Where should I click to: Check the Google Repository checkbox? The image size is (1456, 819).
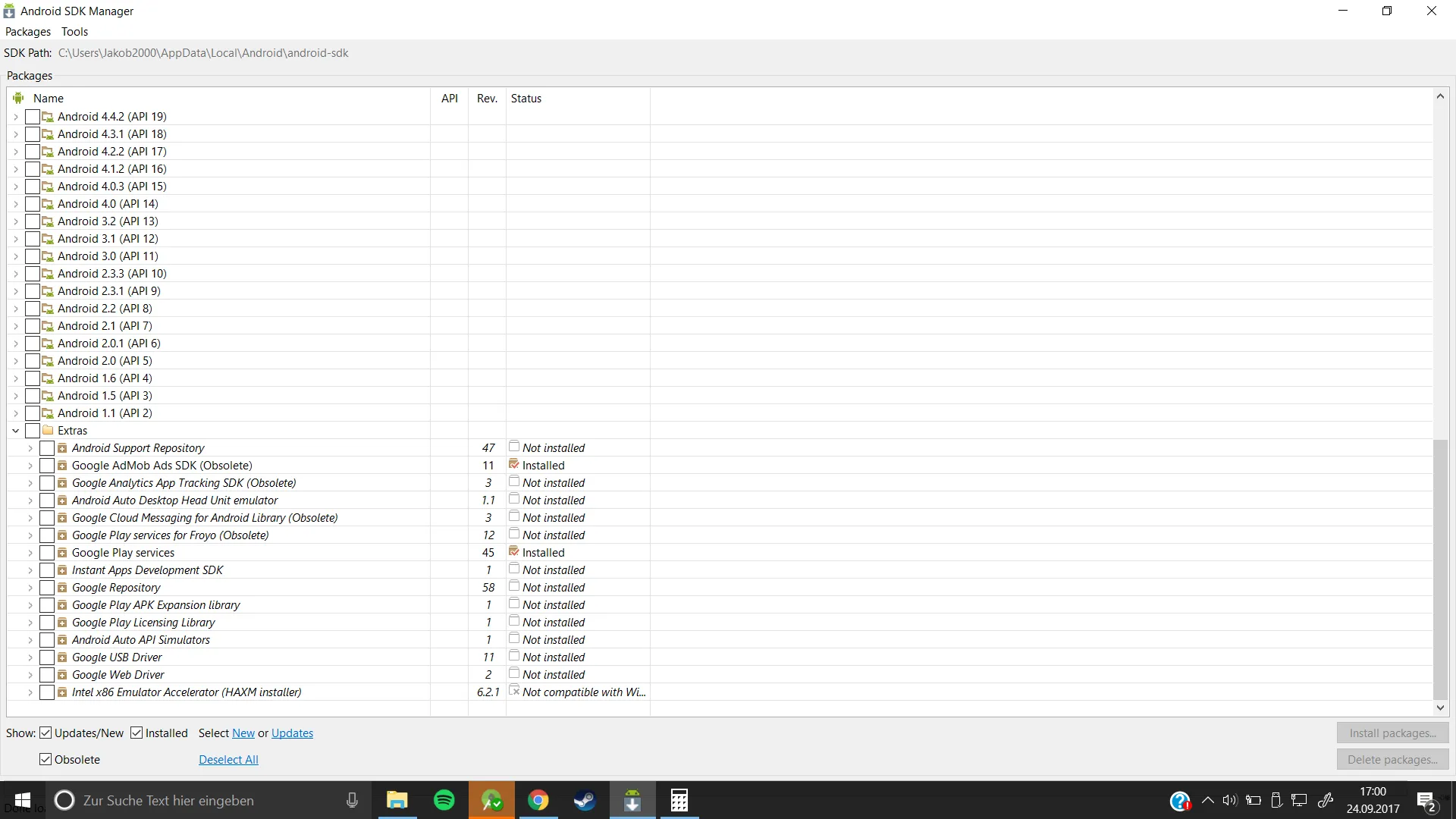(x=47, y=588)
